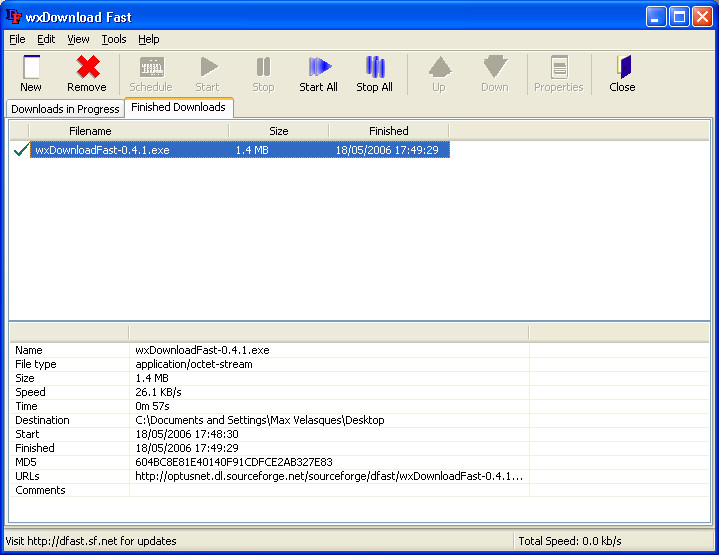
Task: Click the Destination path value
Action: coord(260,420)
